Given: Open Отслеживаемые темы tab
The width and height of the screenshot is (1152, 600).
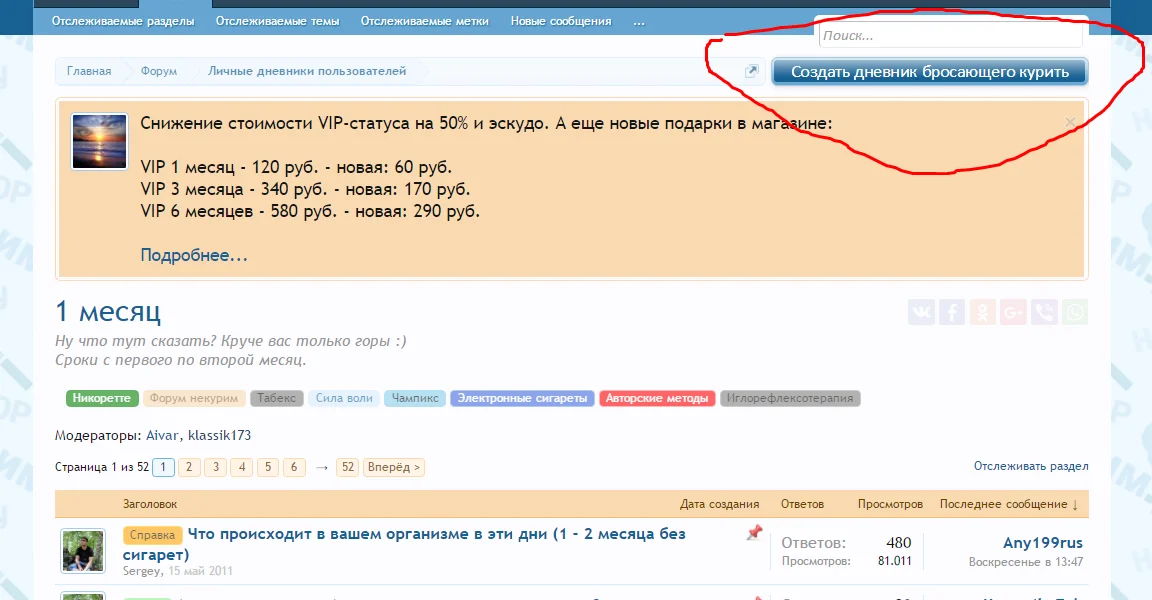Looking at the screenshot, I should 278,21.
